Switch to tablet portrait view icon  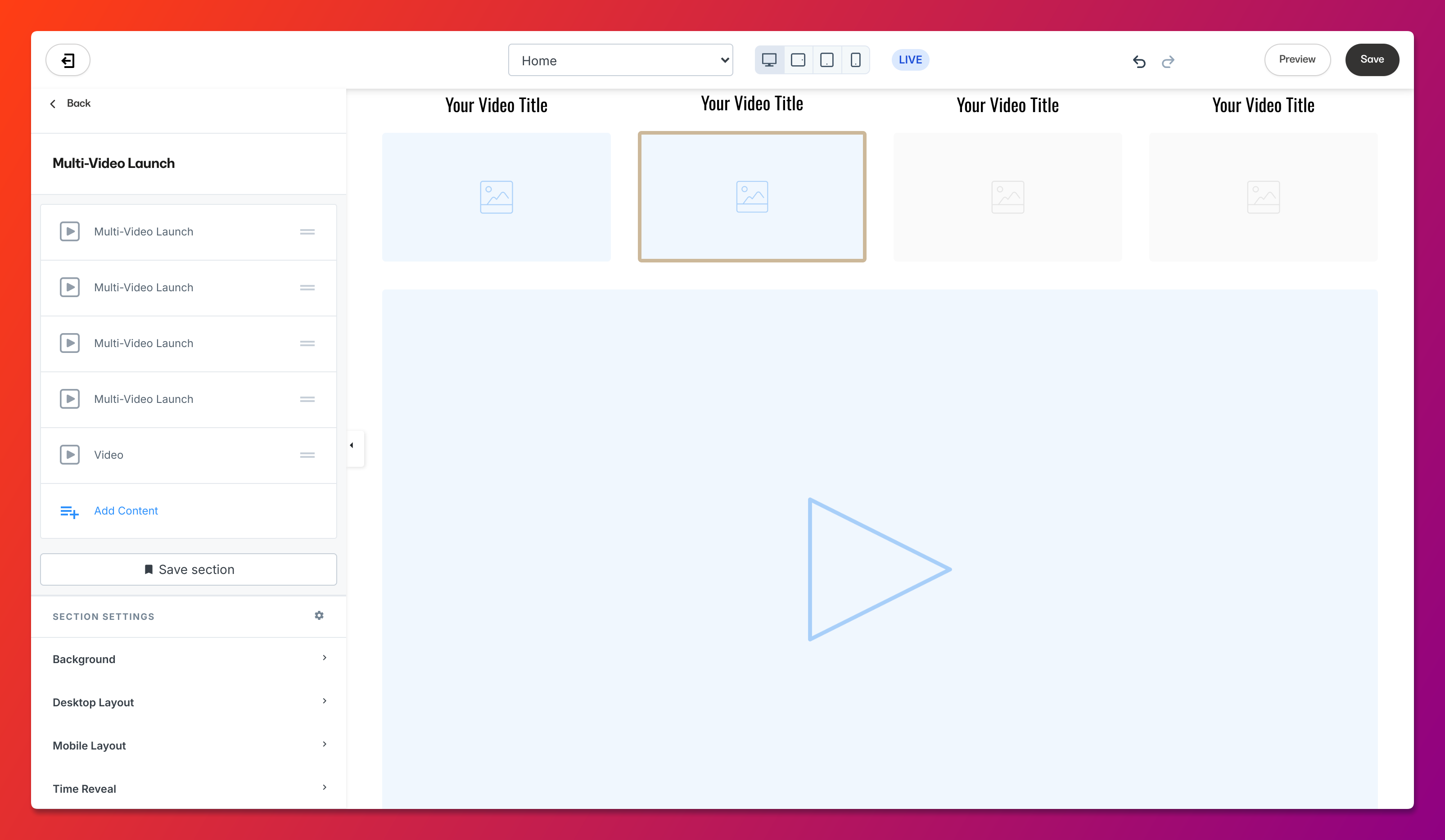[x=826, y=59]
